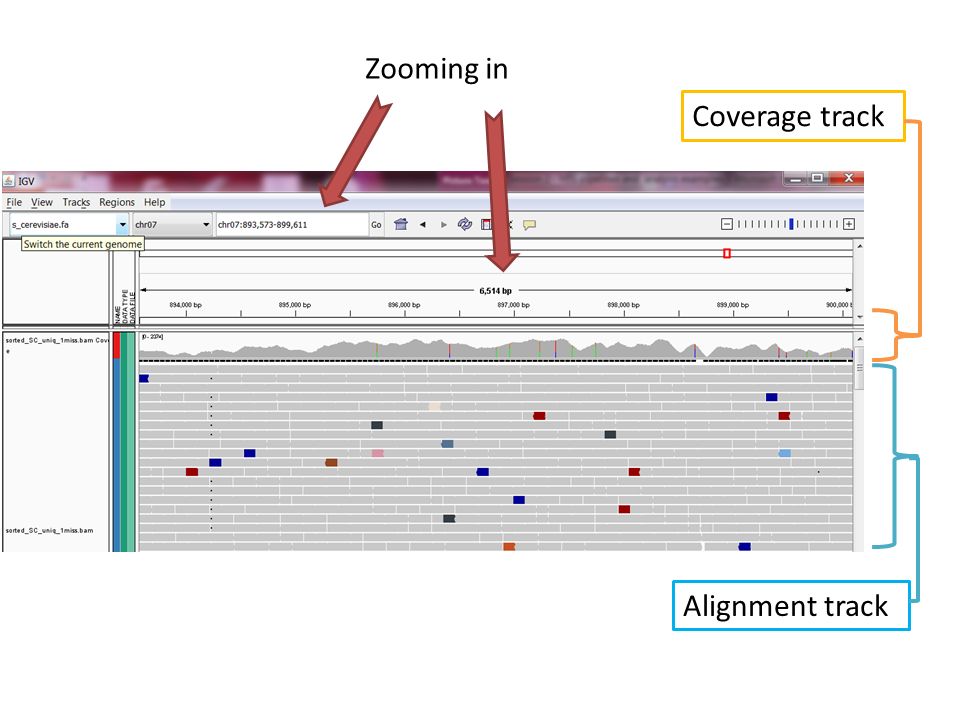The height and width of the screenshot is (720, 960).
Task: Zoom out with the minus button
Action: point(727,224)
